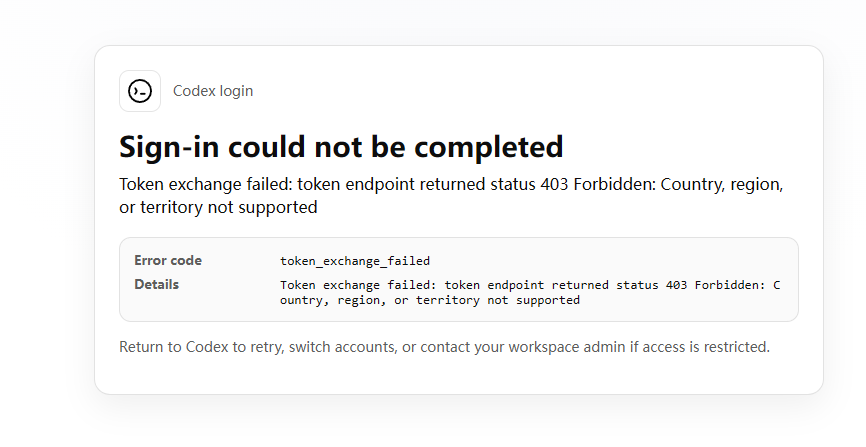Image resolution: width=866 pixels, height=447 pixels.
Task: Select the "Error code" label
Action: click(168, 260)
